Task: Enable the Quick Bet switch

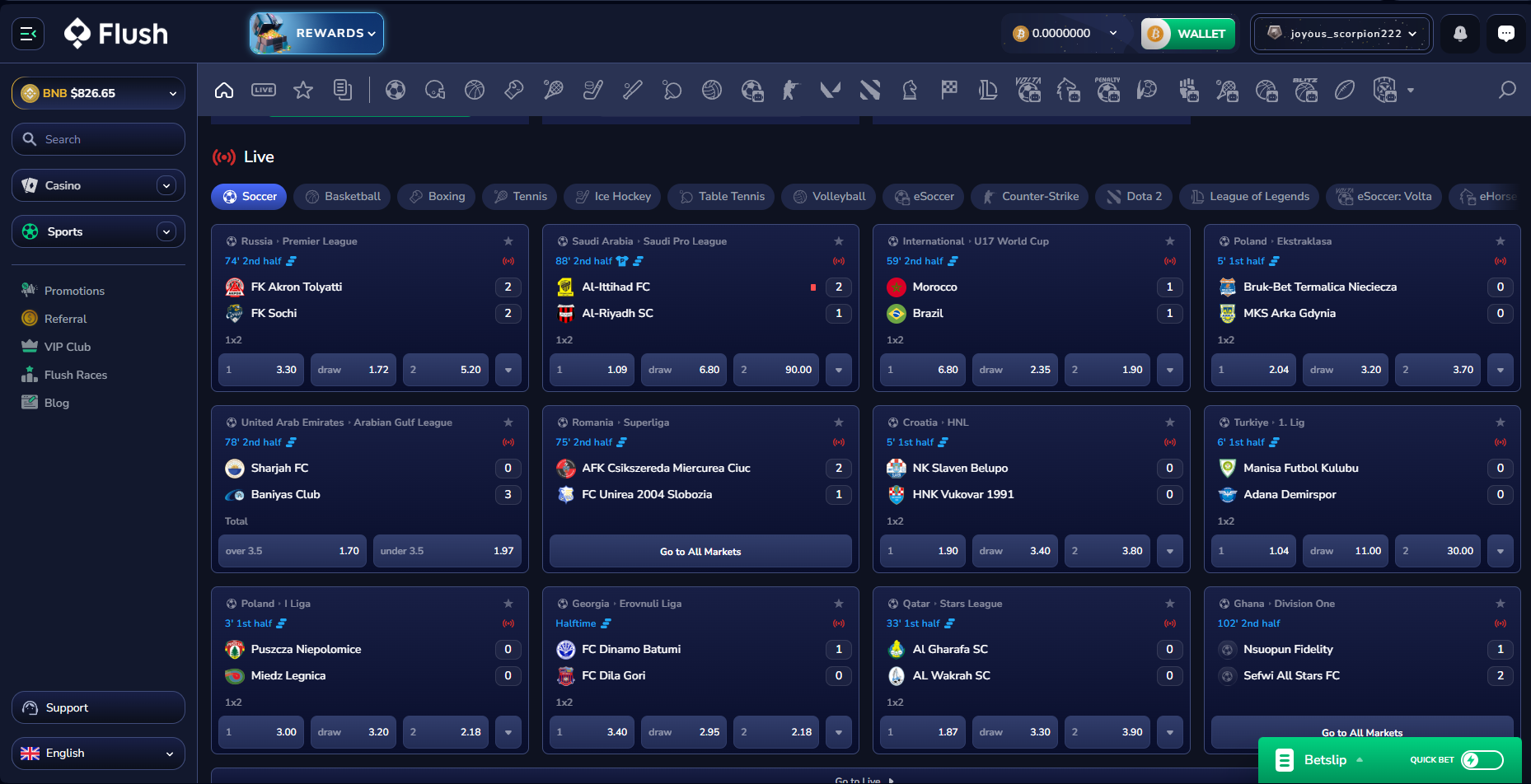Action: tap(1482, 759)
